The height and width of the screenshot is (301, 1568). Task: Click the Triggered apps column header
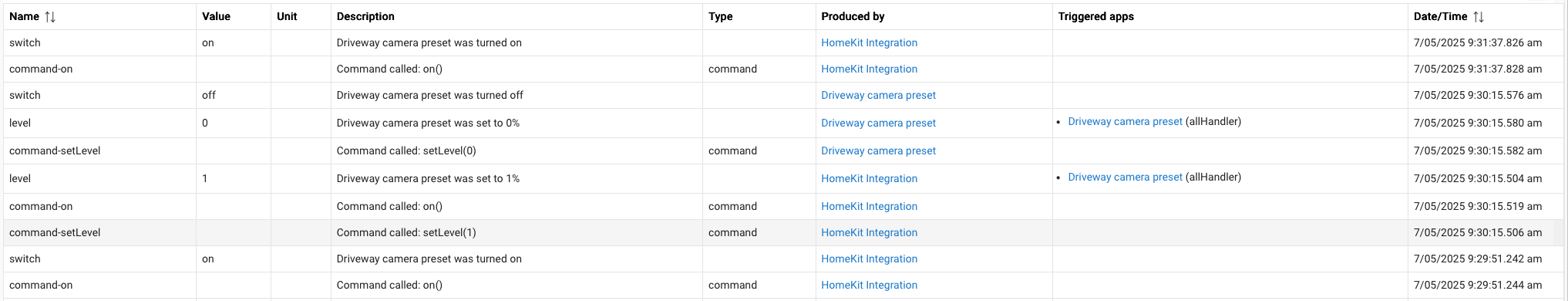pos(1095,16)
